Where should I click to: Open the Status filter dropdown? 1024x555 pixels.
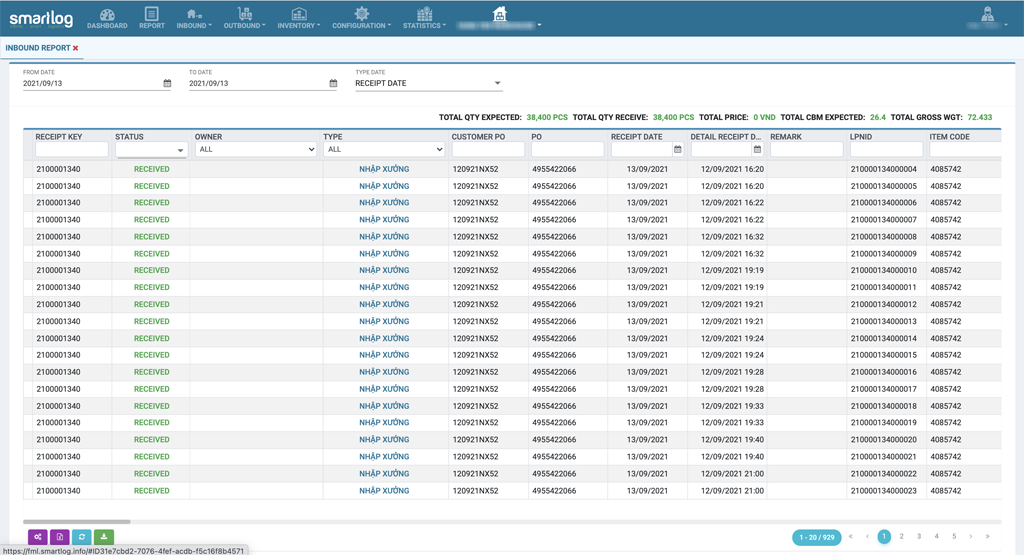tap(151, 150)
